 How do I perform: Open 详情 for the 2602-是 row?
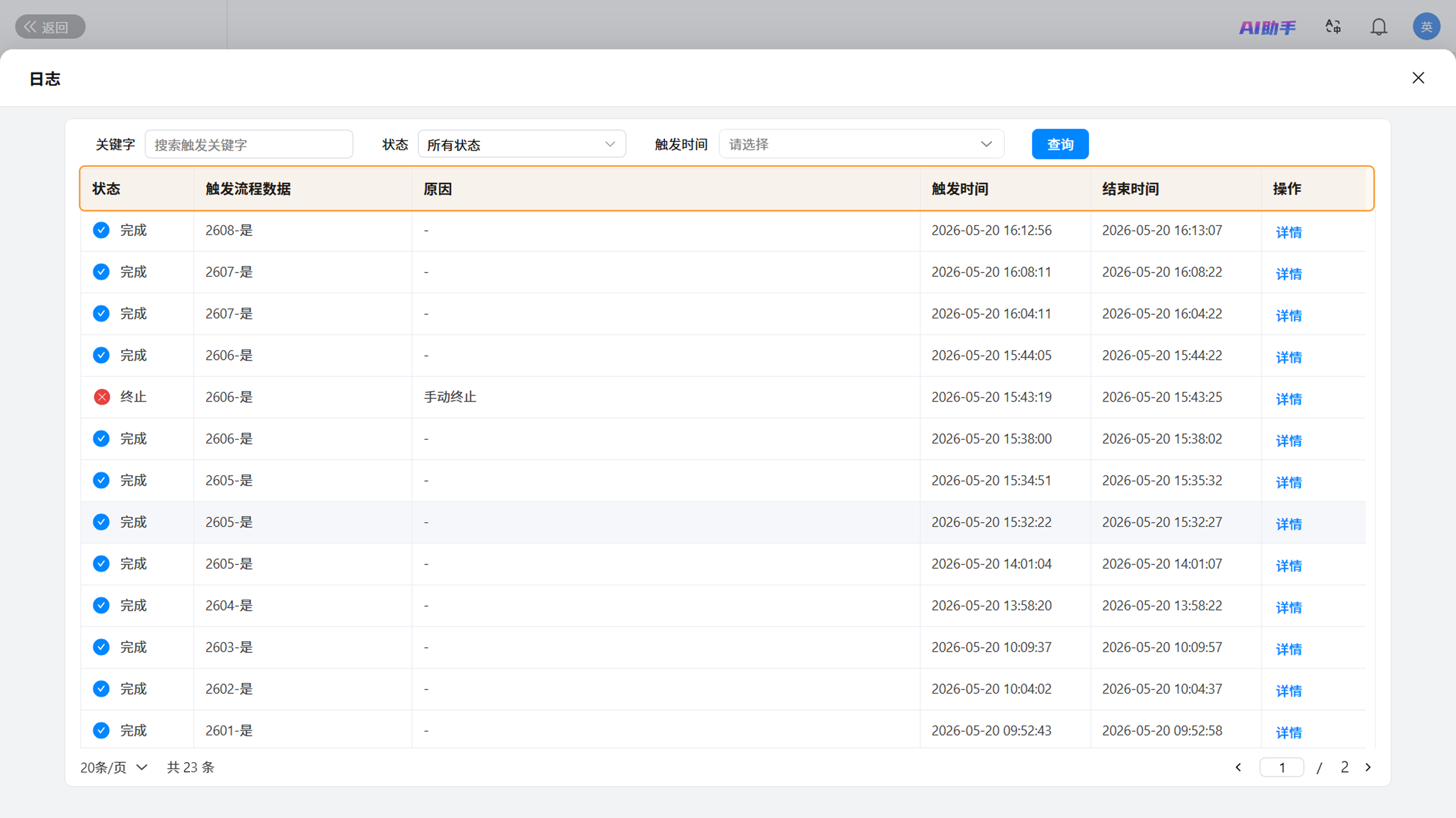pos(1289,691)
